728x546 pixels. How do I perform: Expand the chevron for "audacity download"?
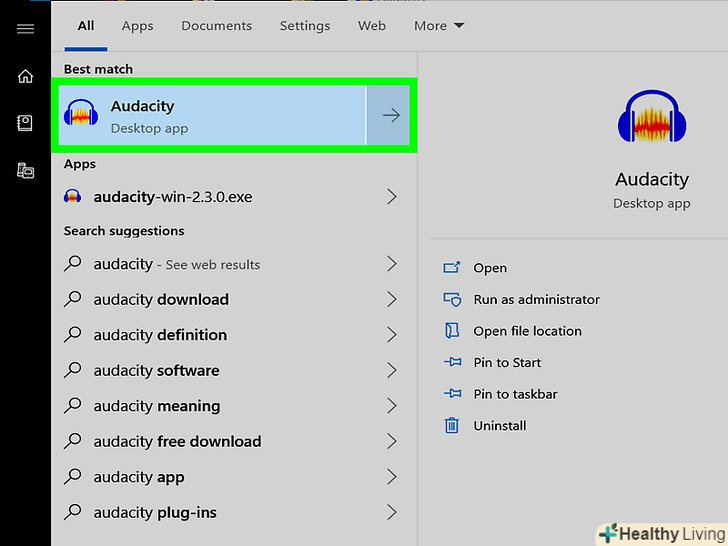391,299
